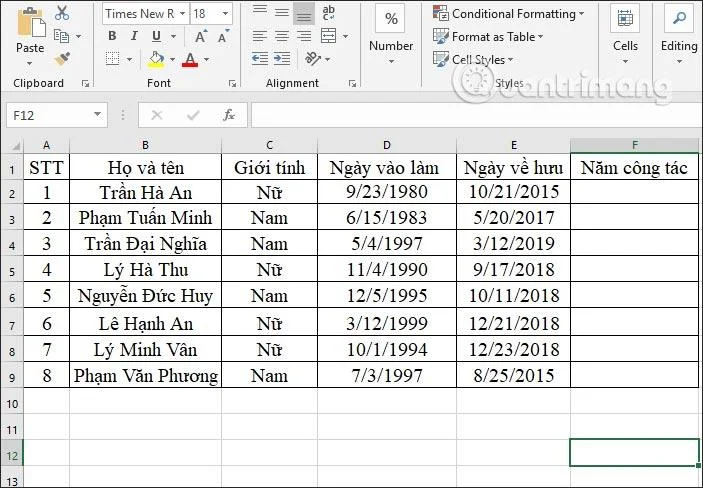
Task: Open Conditional Formatting menu
Action: [508, 14]
